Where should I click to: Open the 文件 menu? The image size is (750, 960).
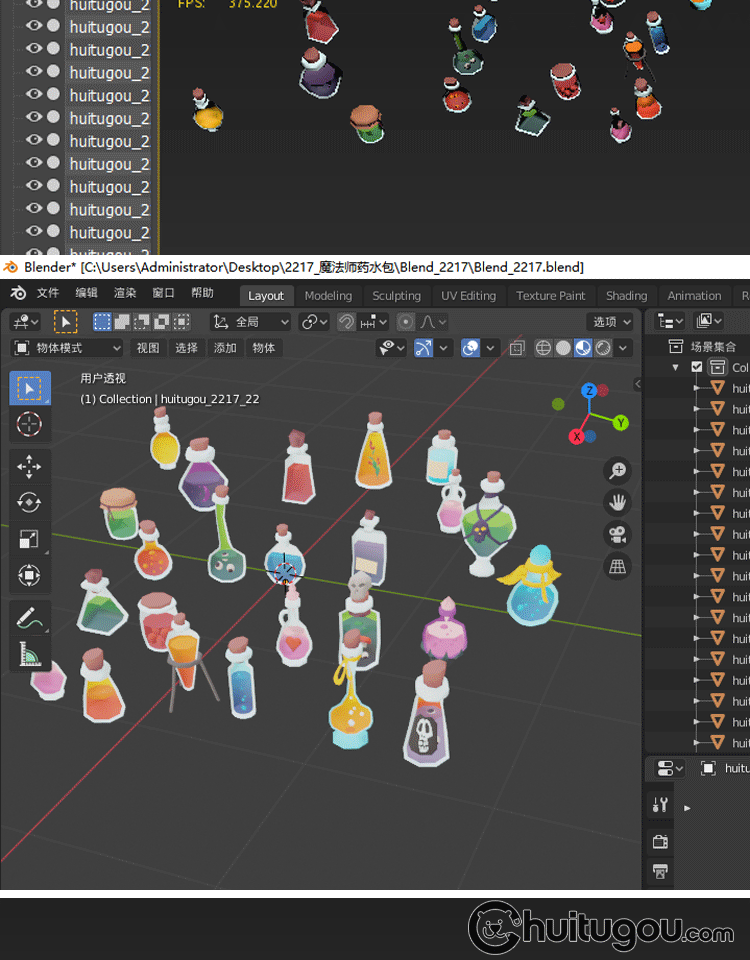pyautogui.click(x=48, y=294)
